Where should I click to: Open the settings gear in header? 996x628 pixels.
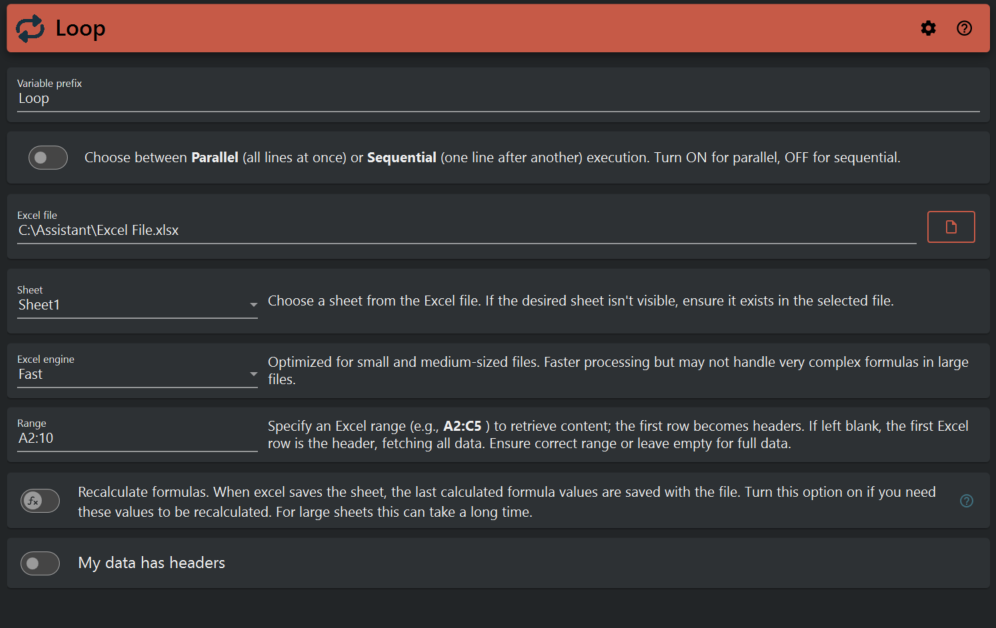pyautogui.click(x=928, y=28)
